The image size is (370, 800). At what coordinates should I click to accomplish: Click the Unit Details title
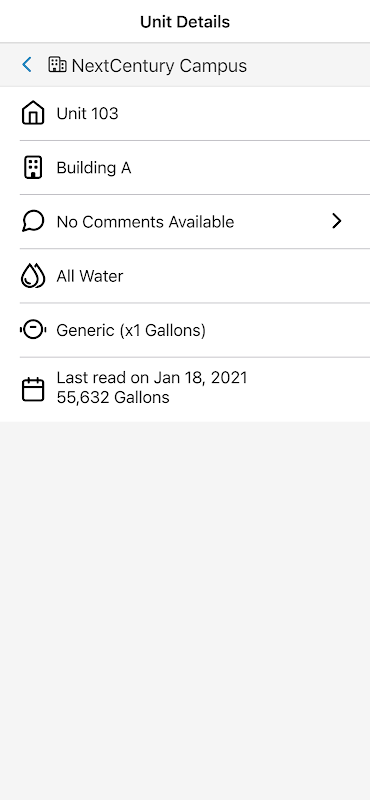point(185,22)
